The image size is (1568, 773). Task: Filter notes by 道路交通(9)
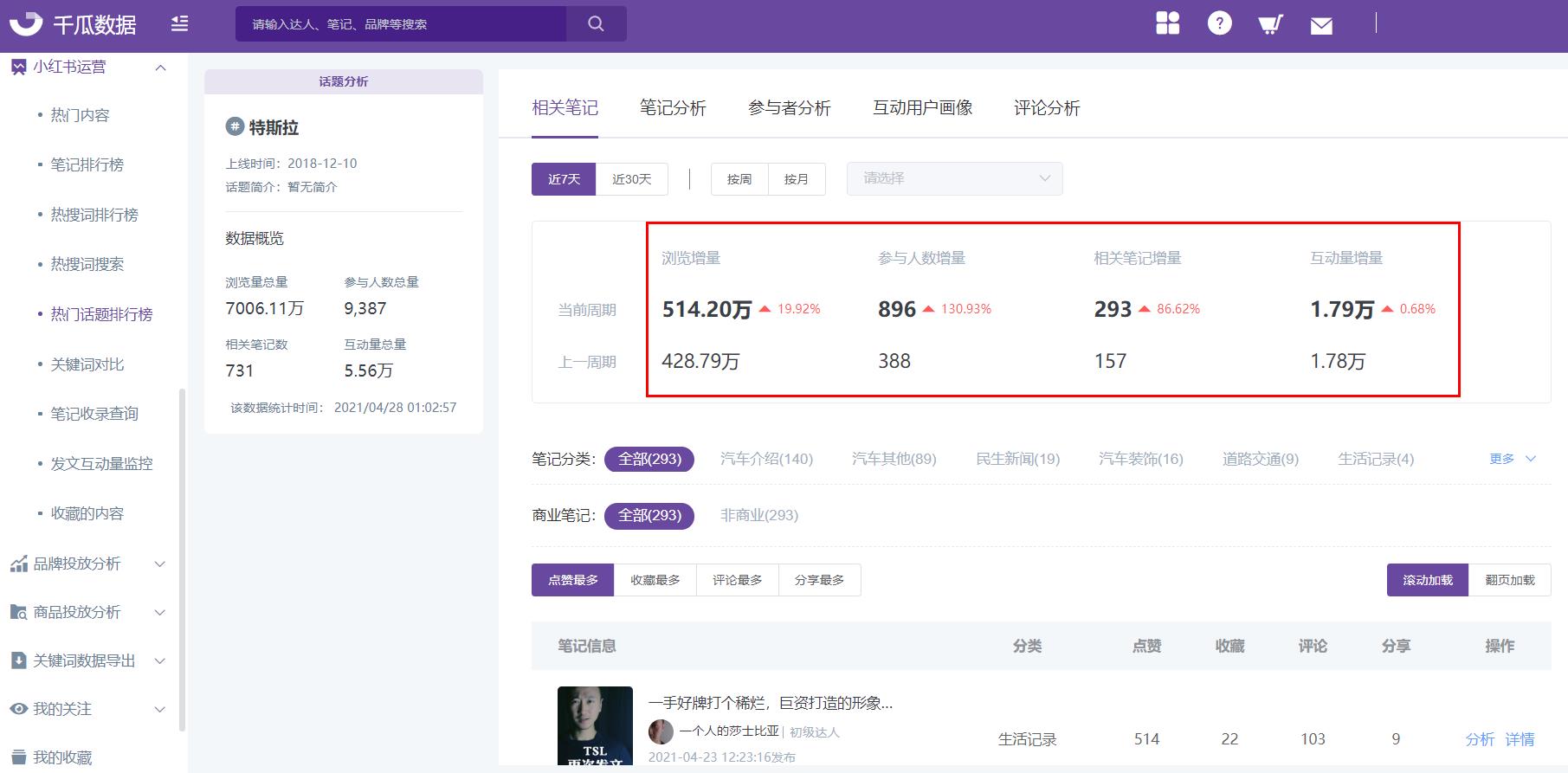coord(1261,459)
